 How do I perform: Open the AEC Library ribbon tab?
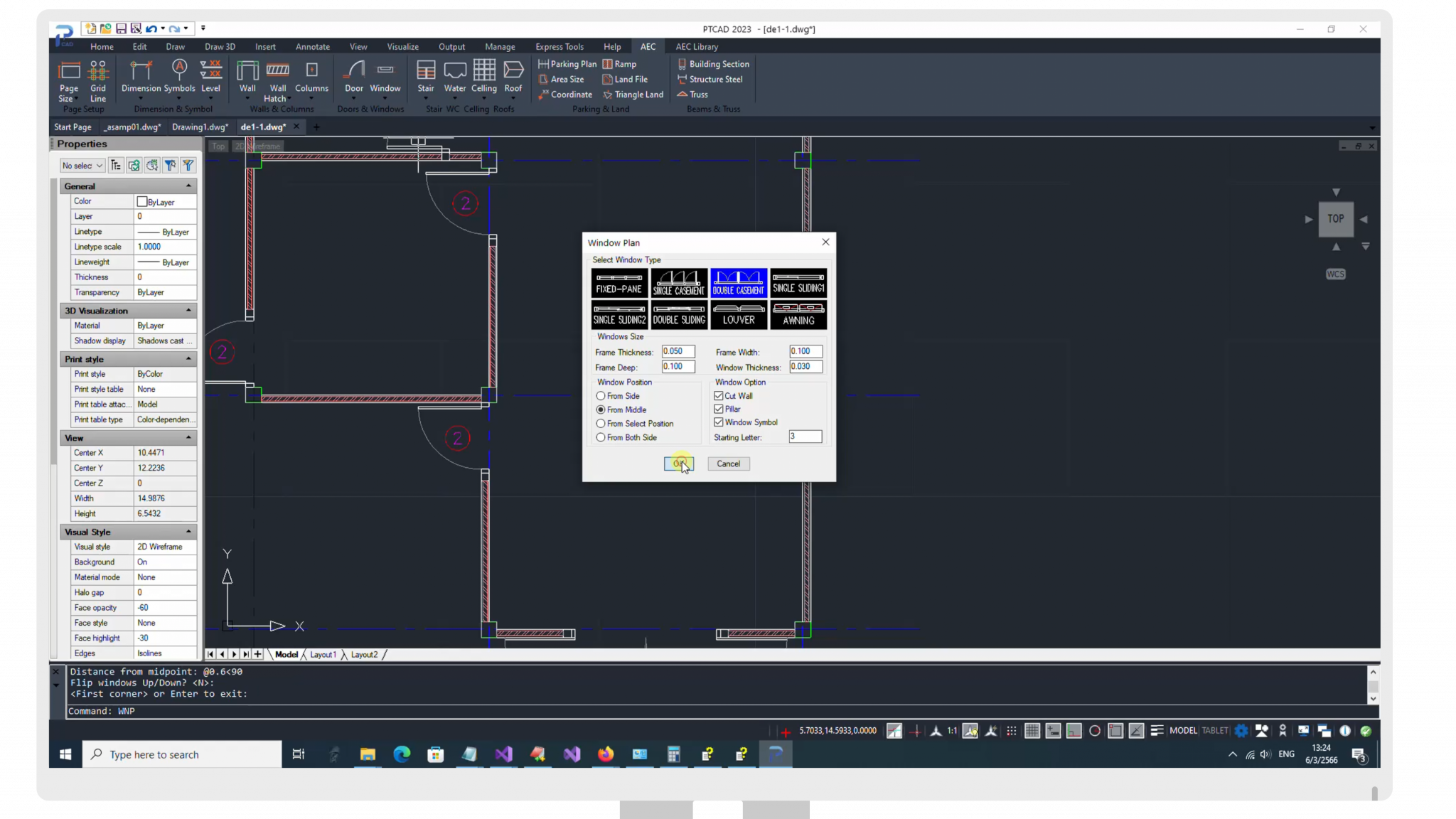tap(696, 47)
